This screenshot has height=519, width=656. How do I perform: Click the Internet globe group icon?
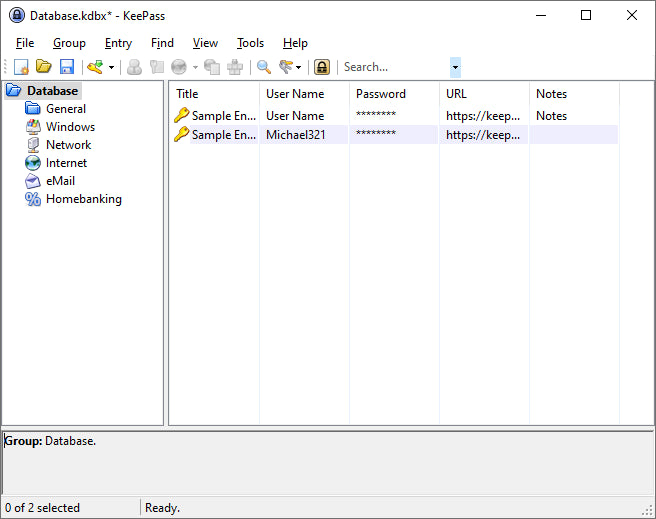[33, 163]
